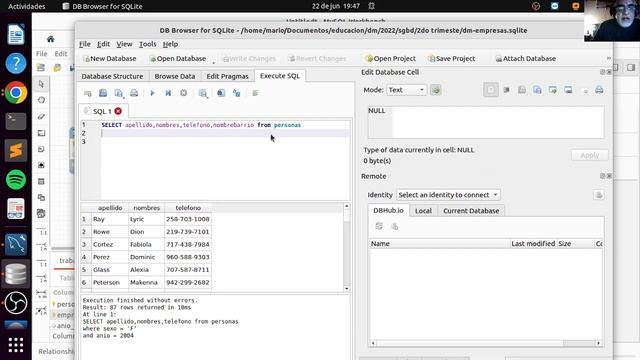Click the Save SQL file icon
The width and height of the screenshot is (640, 360).
click(x=119, y=93)
